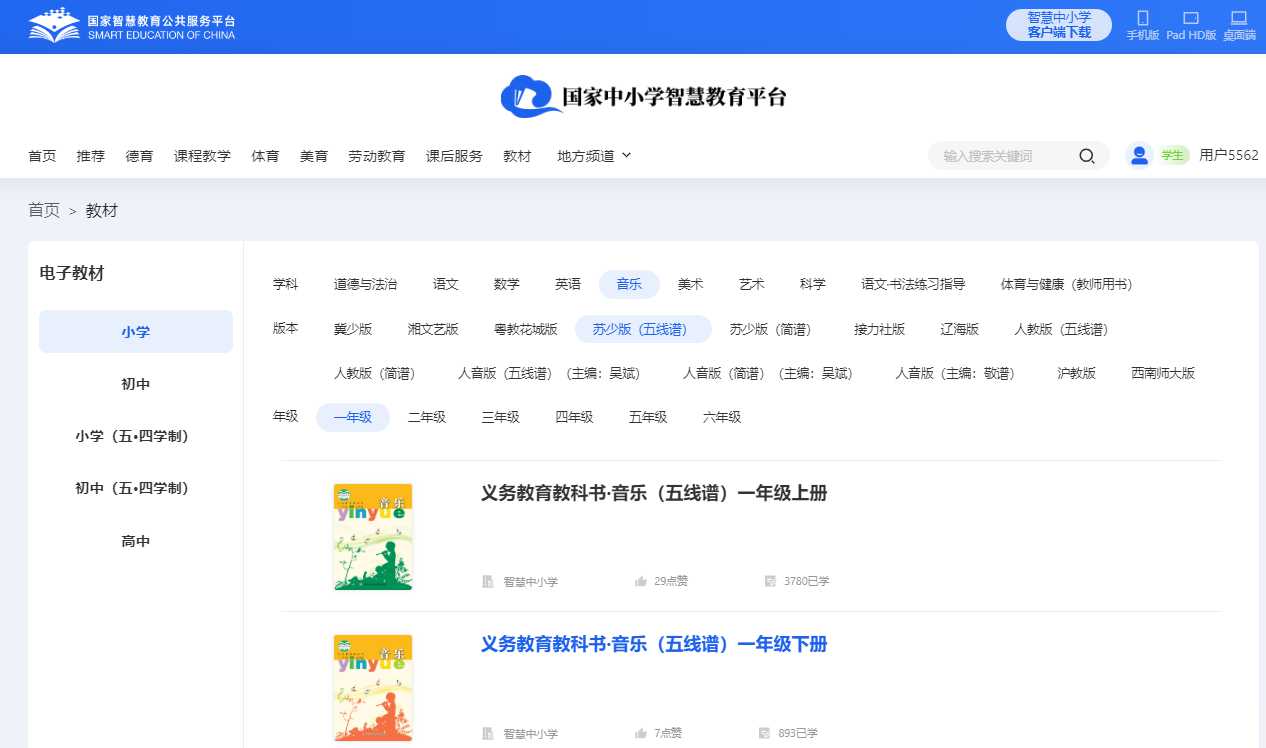This screenshot has height=748, width=1266.
Task: Choose the 道德与法治 subject filter
Action: tap(365, 284)
